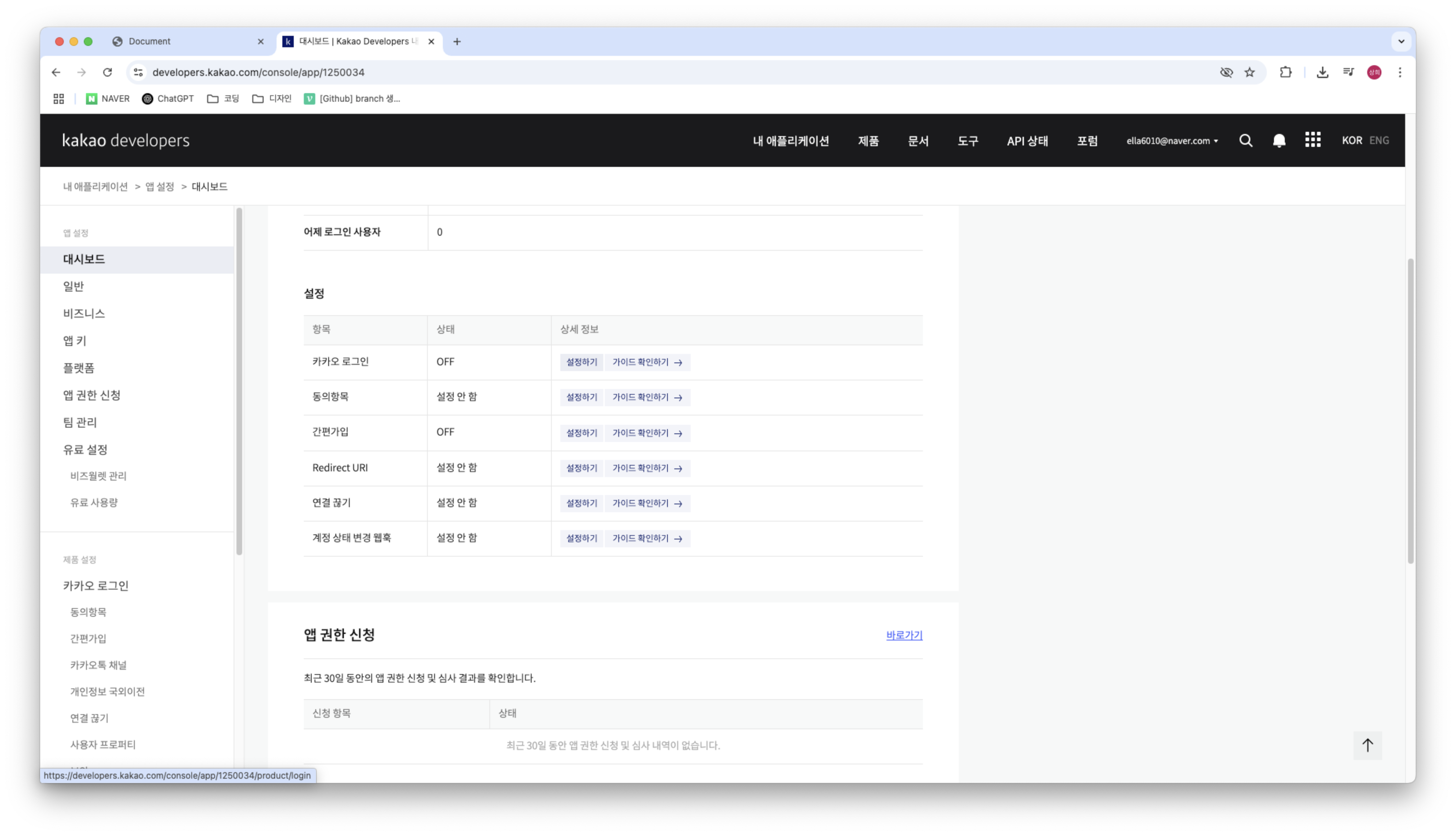
Task: Open the 도구 menu
Action: 967,141
